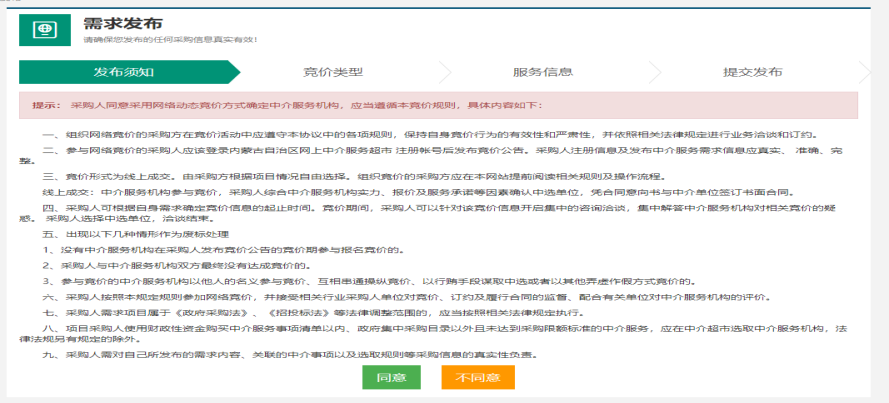
Task: Click rule 八 about 财政性资金购买中介服务
Action: click(x=433, y=334)
